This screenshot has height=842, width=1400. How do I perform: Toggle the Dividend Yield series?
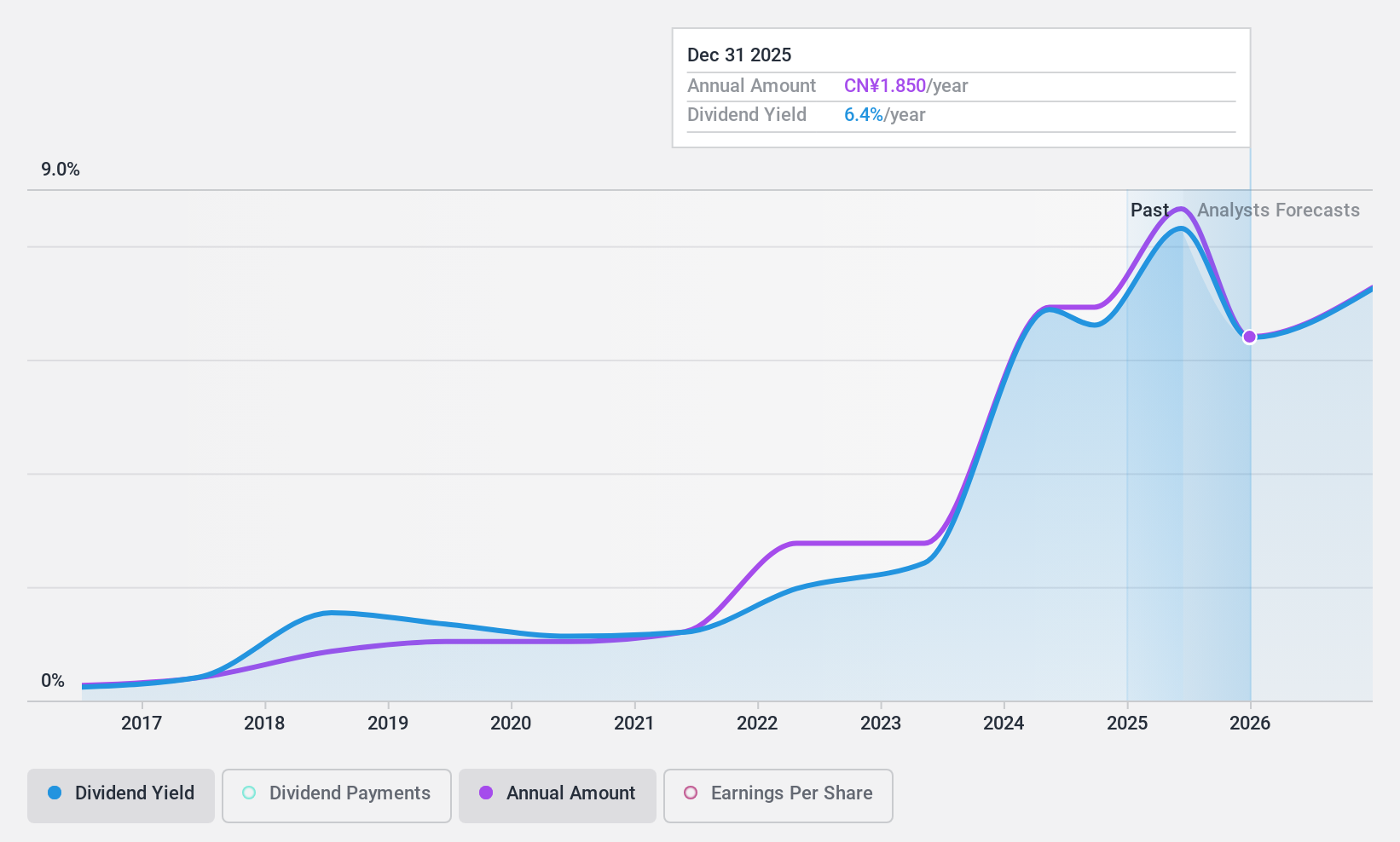point(121,796)
